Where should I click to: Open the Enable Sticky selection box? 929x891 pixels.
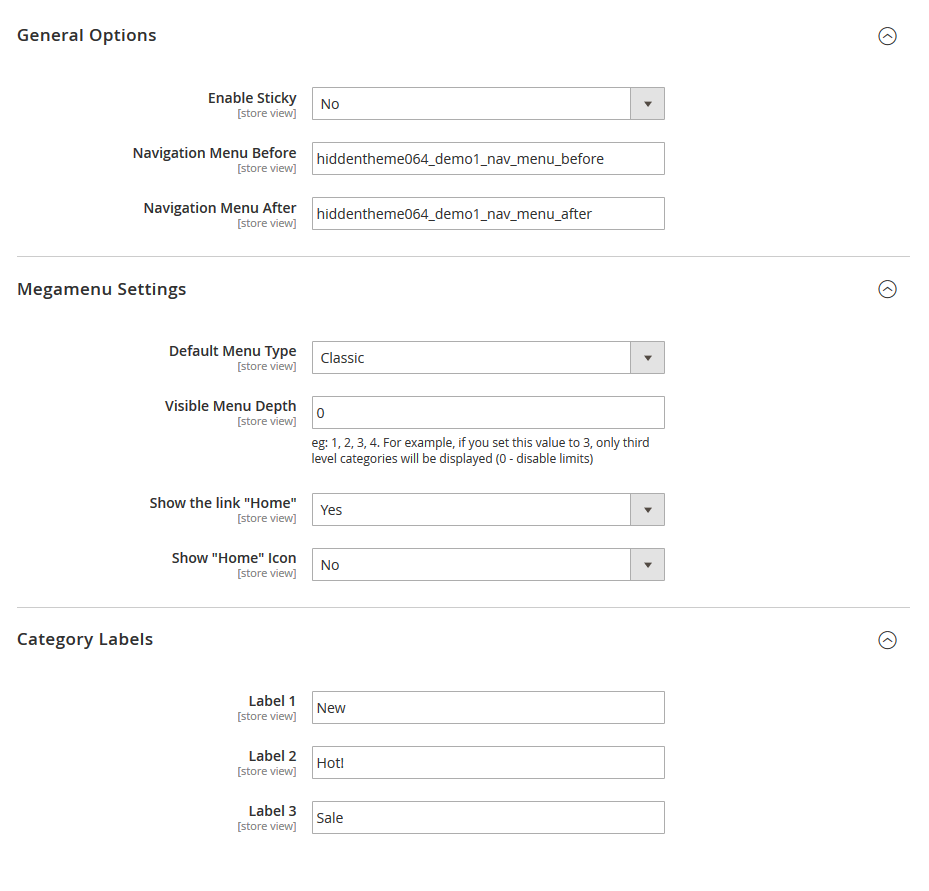(470, 103)
